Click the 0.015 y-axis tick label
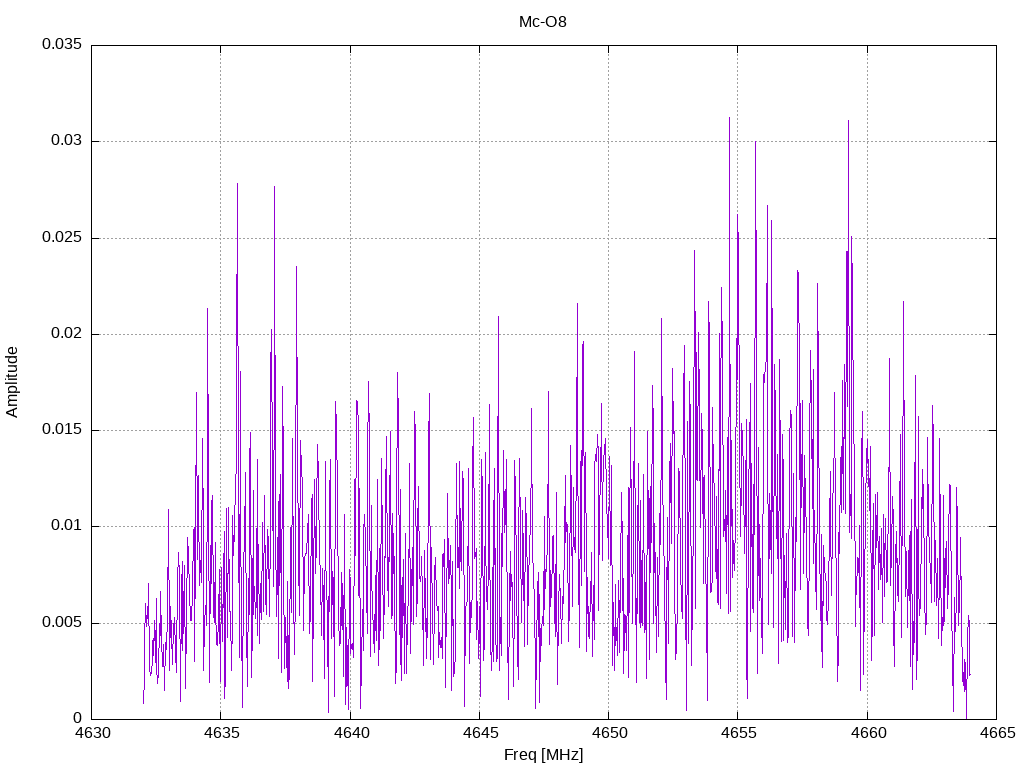The height and width of the screenshot is (768, 1024). [62, 429]
